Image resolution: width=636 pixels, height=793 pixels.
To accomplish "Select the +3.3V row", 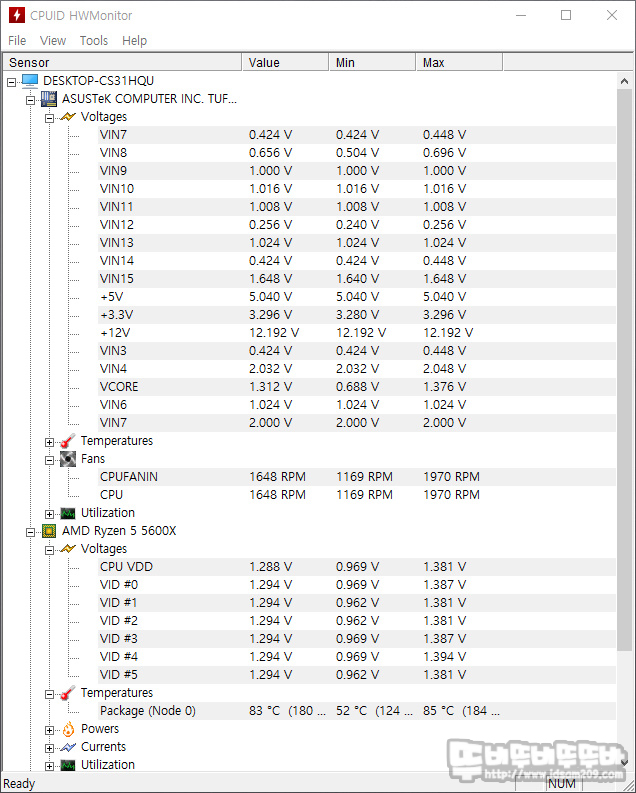I will click(357, 315).
